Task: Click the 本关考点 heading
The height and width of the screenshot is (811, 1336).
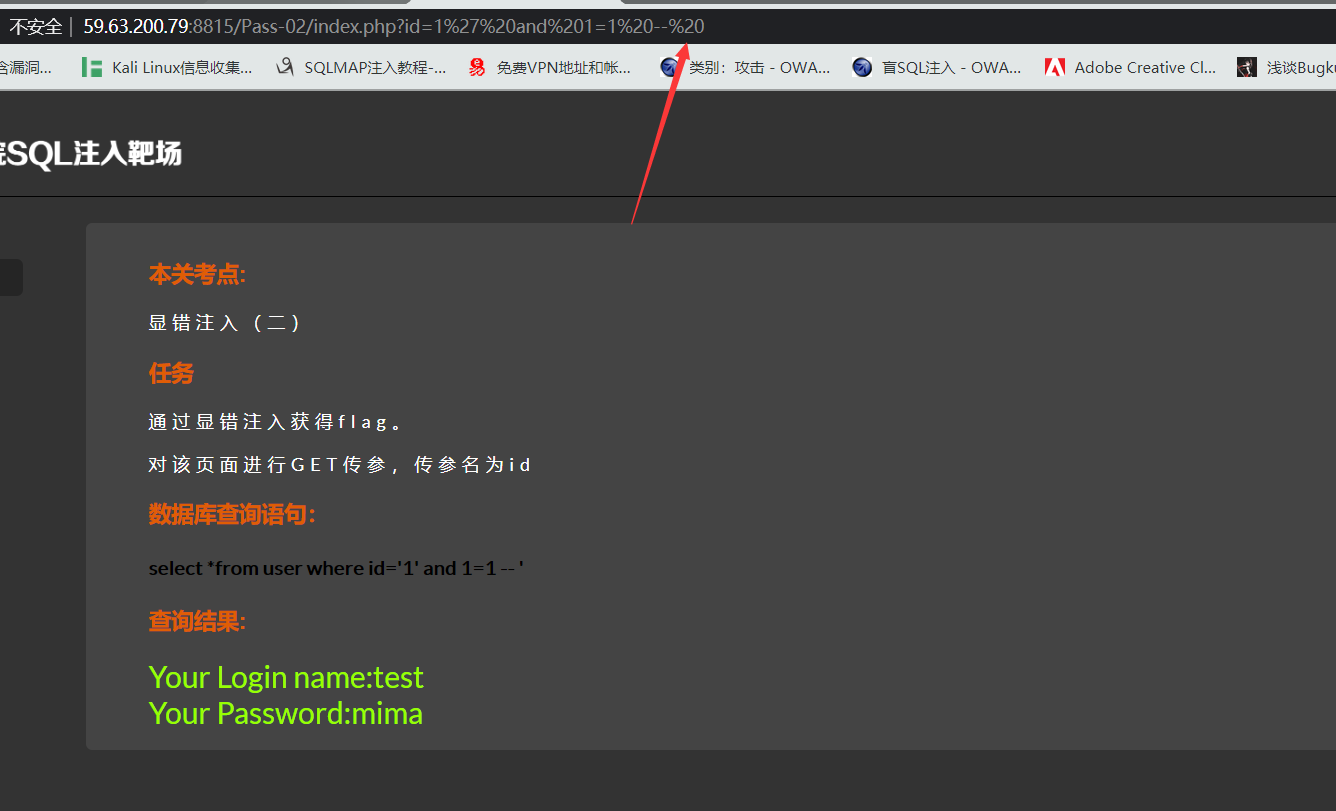Action: tap(197, 274)
